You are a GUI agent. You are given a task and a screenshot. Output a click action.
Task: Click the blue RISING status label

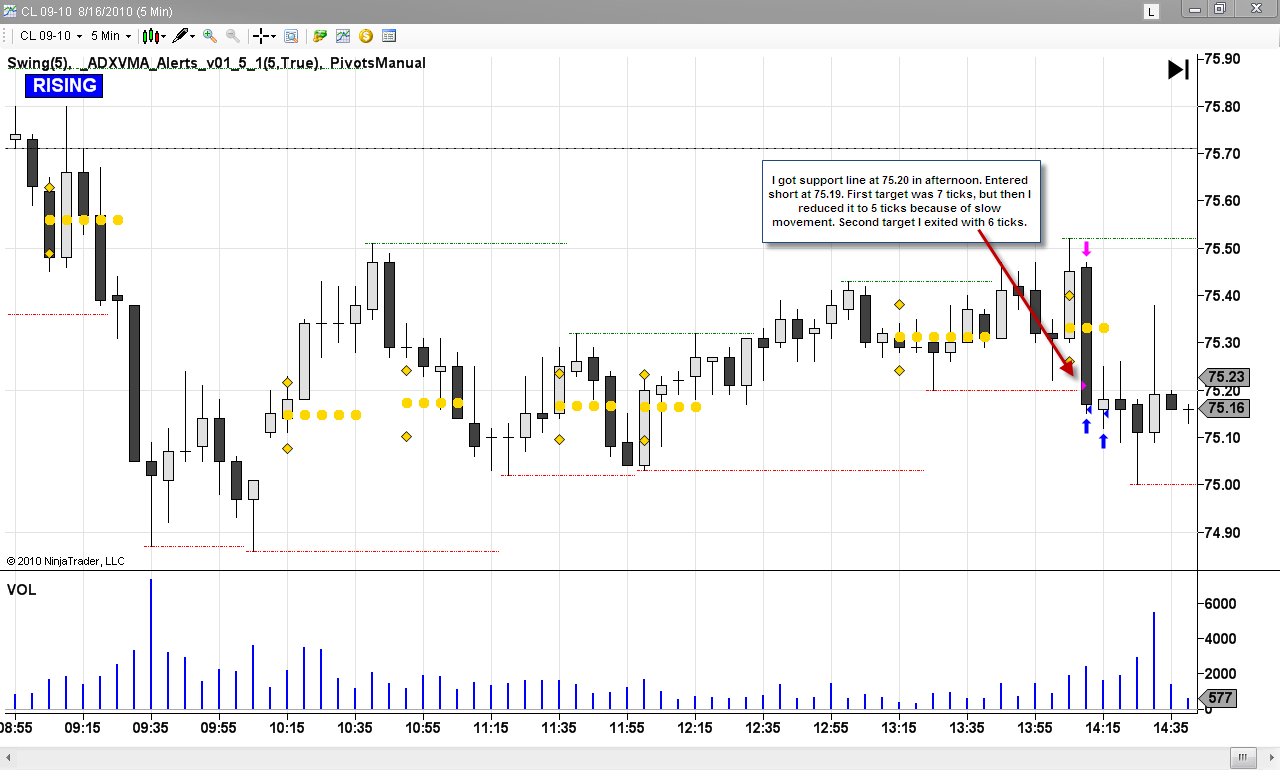pyautogui.click(x=64, y=86)
